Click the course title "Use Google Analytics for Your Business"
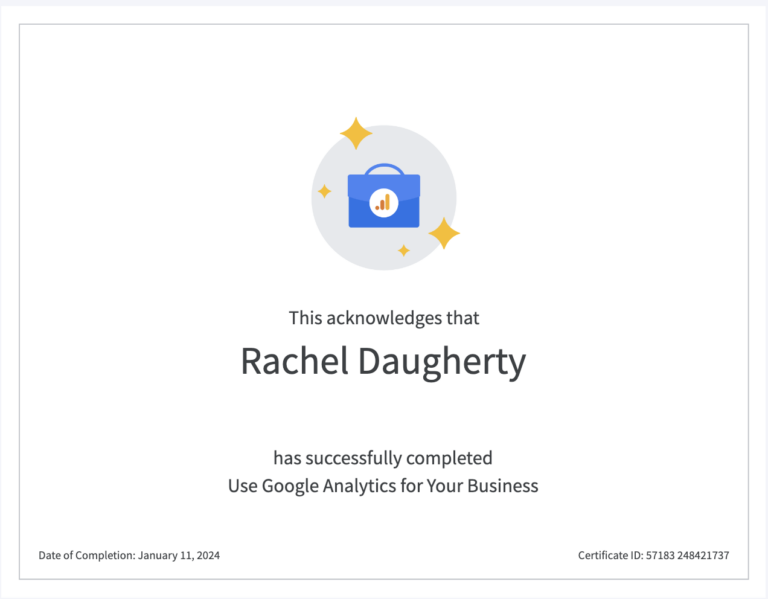 tap(383, 486)
